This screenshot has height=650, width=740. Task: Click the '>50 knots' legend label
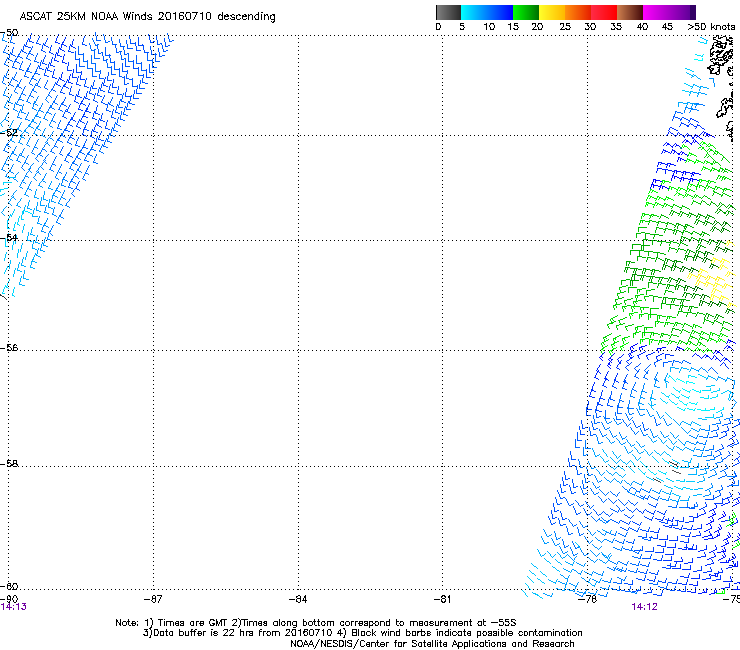tap(711, 27)
